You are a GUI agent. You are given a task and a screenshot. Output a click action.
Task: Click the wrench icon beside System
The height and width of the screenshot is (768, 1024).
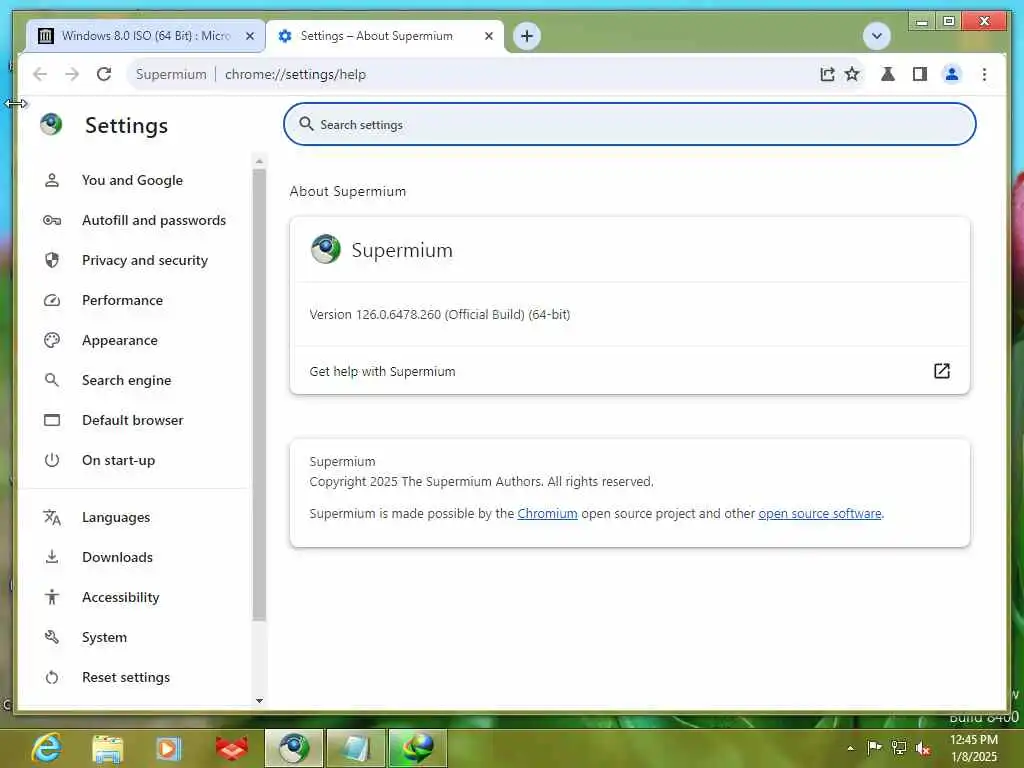tap(52, 637)
